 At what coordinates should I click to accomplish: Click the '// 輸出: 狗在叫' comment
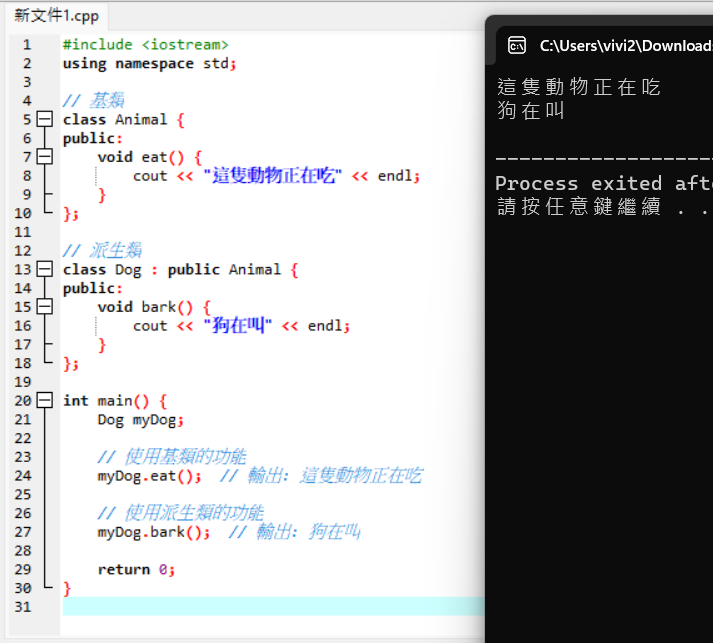pos(294,532)
